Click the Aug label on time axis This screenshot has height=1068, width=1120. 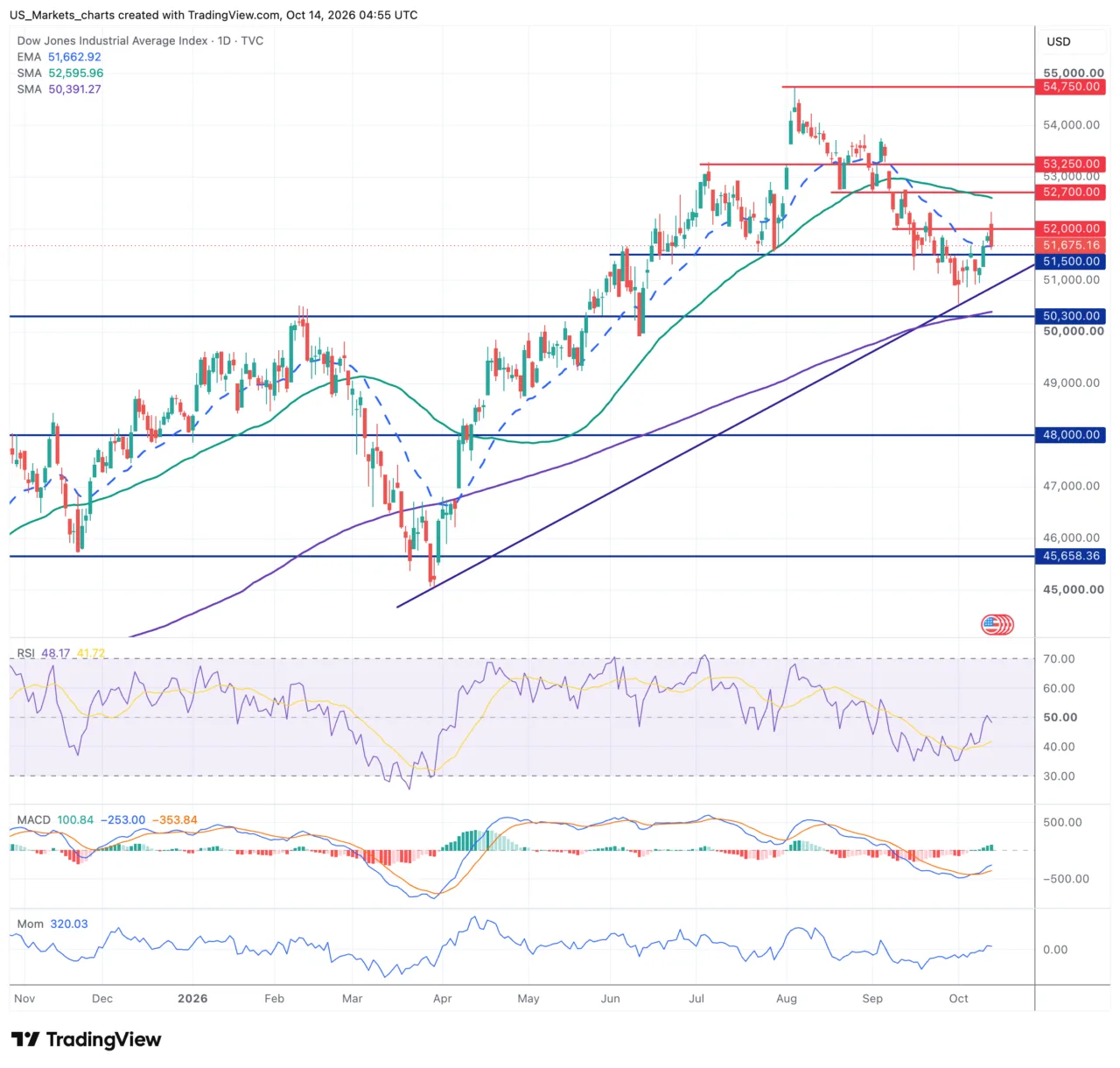tap(787, 998)
